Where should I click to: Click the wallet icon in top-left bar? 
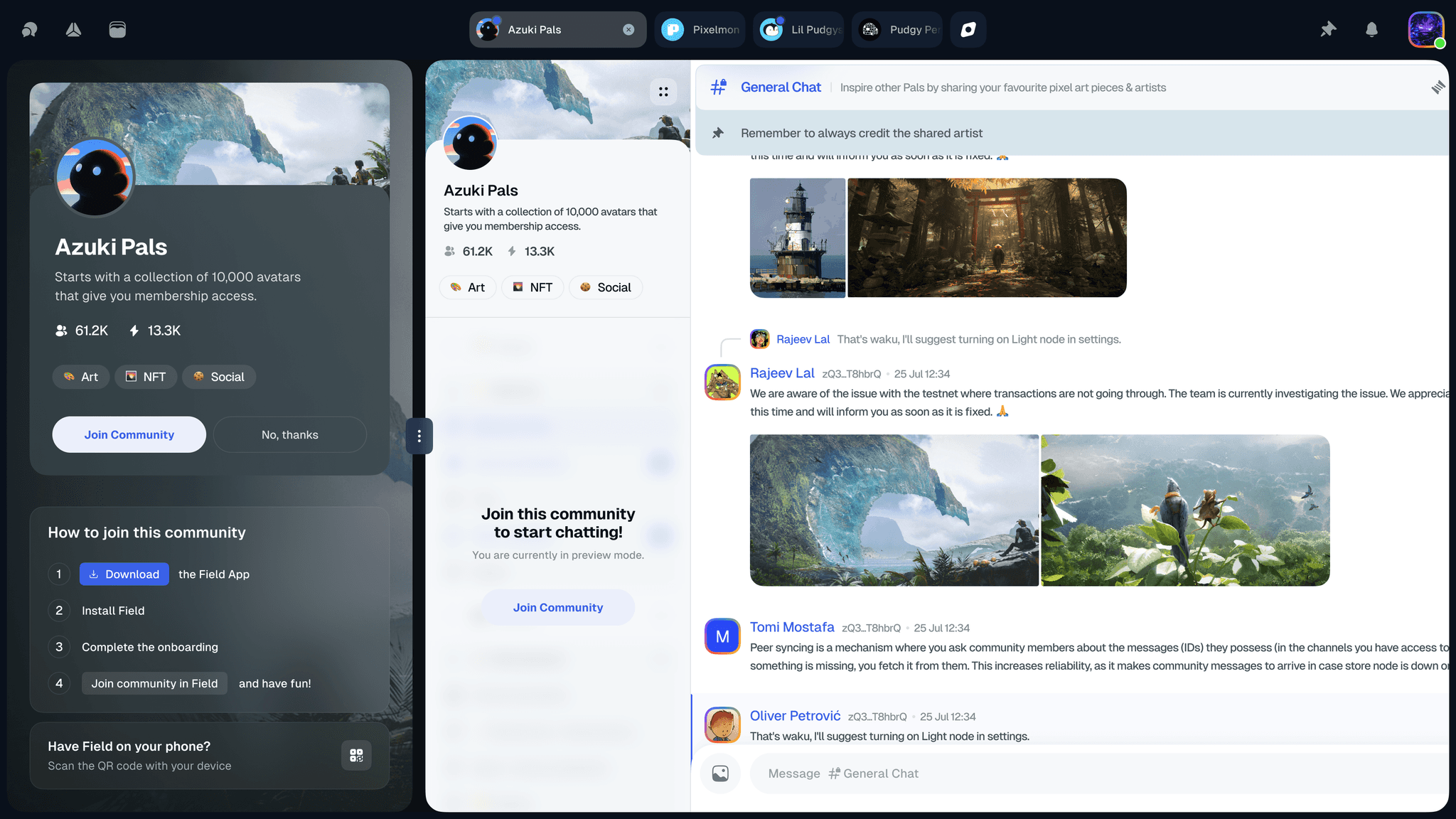click(x=117, y=29)
